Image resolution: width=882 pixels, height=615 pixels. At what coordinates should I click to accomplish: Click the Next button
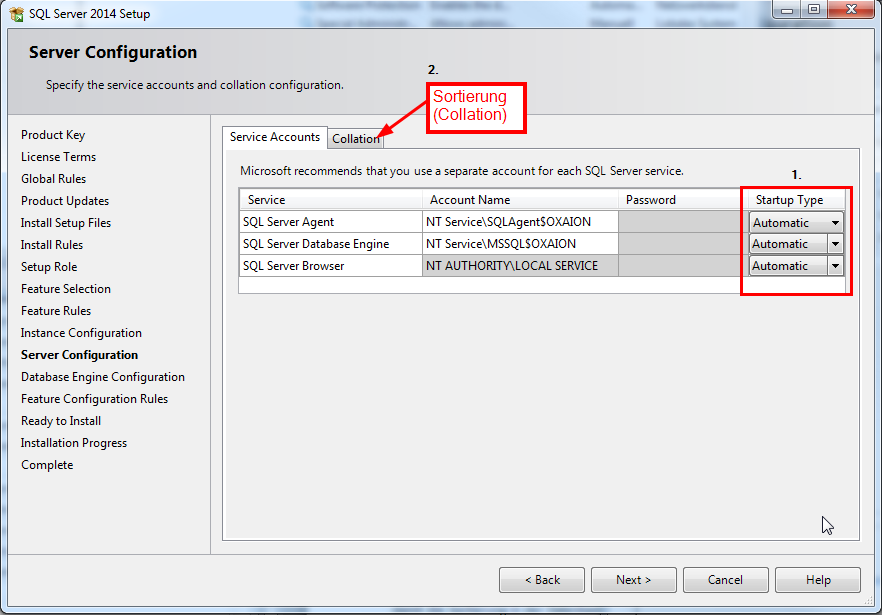point(633,580)
